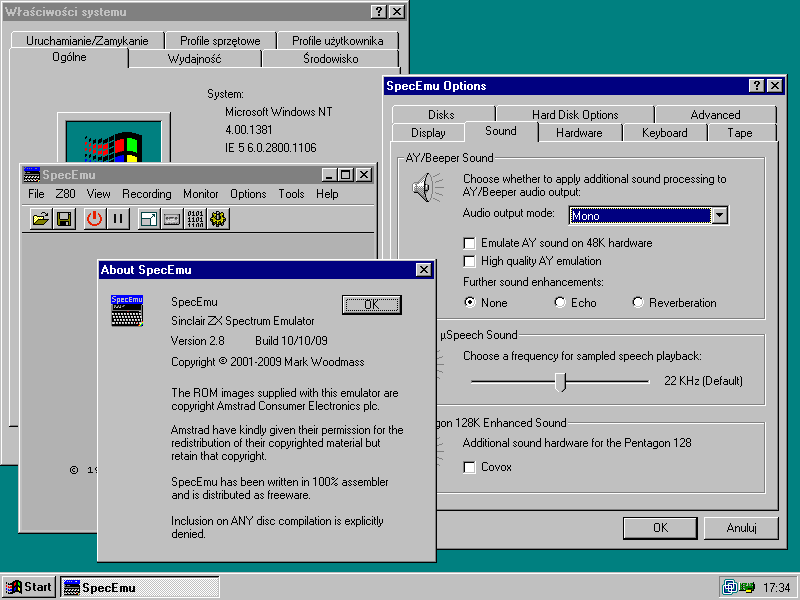Open a file with the folder toolbar icon
The height and width of the screenshot is (600, 800).
pyautogui.click(x=41, y=219)
